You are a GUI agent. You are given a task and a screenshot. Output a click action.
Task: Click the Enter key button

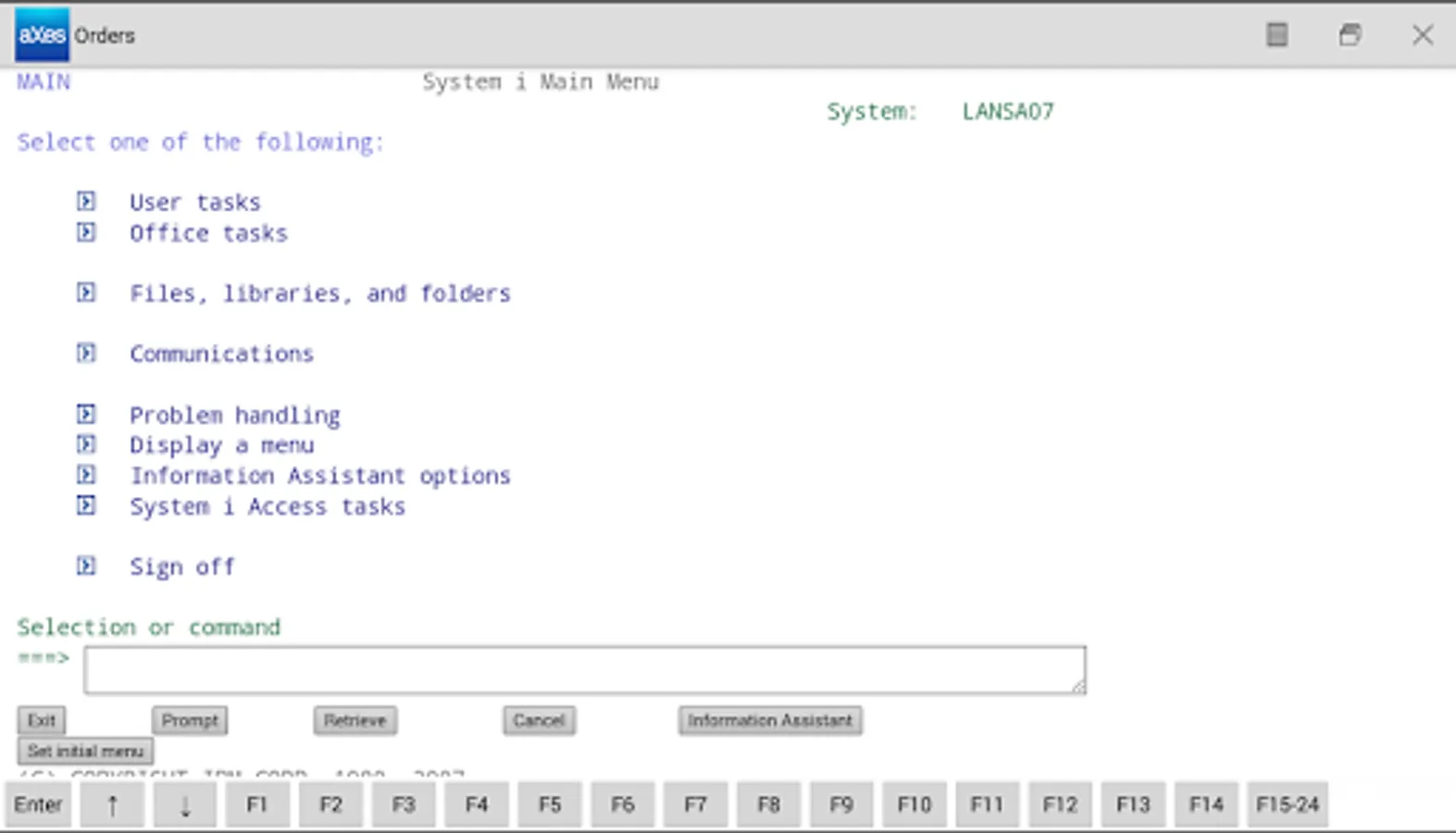(39, 804)
